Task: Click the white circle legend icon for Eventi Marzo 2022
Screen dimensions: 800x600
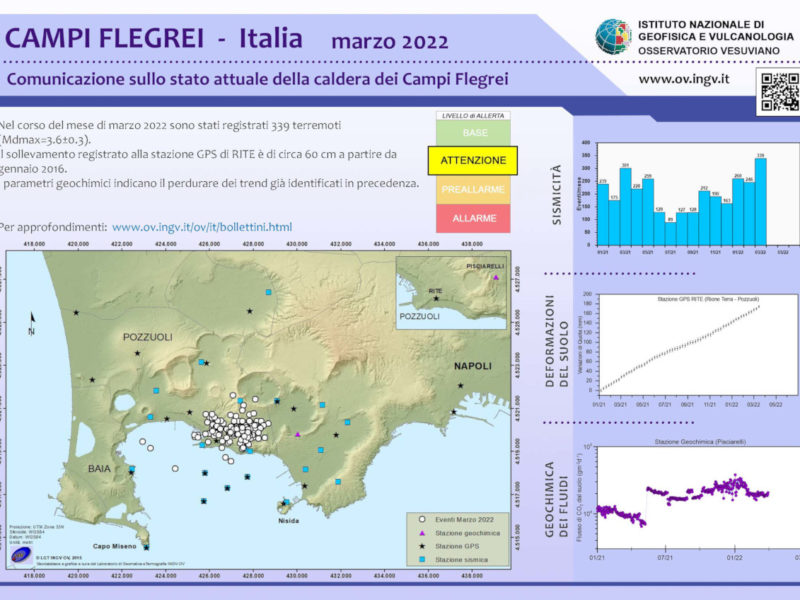Action: pyautogui.click(x=423, y=520)
